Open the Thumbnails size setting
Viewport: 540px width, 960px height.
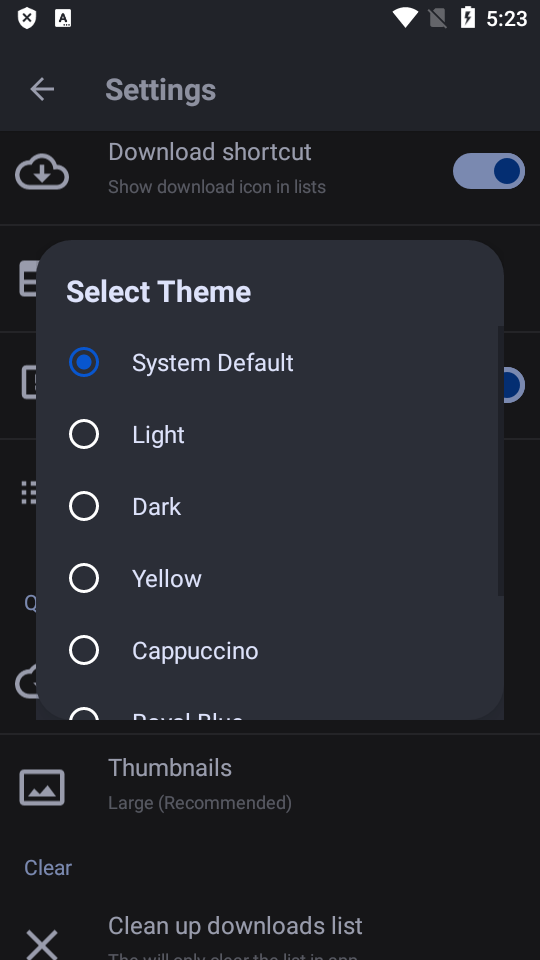tap(270, 785)
